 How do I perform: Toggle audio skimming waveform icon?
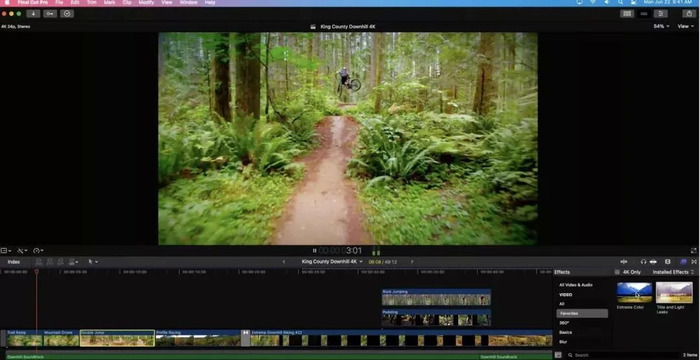(624, 262)
